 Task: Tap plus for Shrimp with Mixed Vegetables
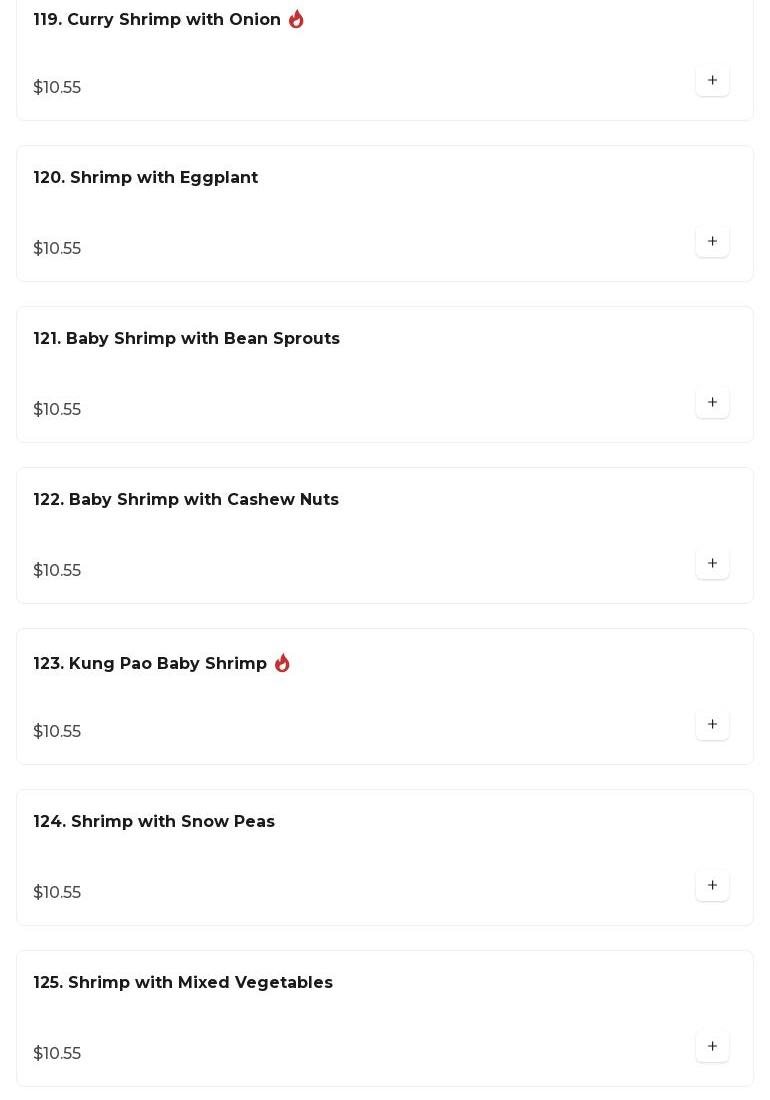pos(712,1047)
